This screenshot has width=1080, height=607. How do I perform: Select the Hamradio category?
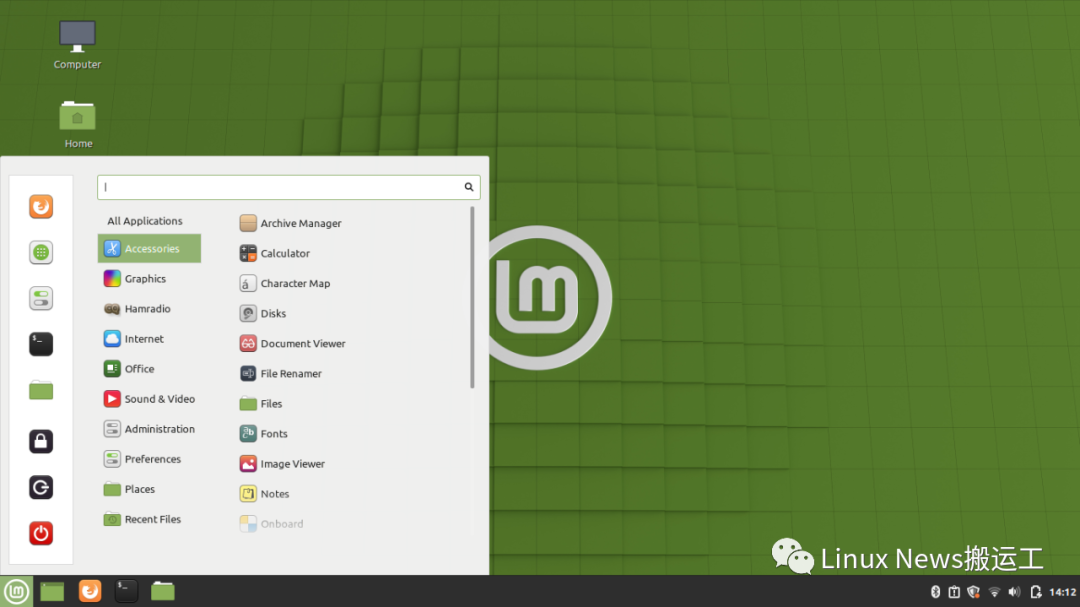[x=149, y=309]
